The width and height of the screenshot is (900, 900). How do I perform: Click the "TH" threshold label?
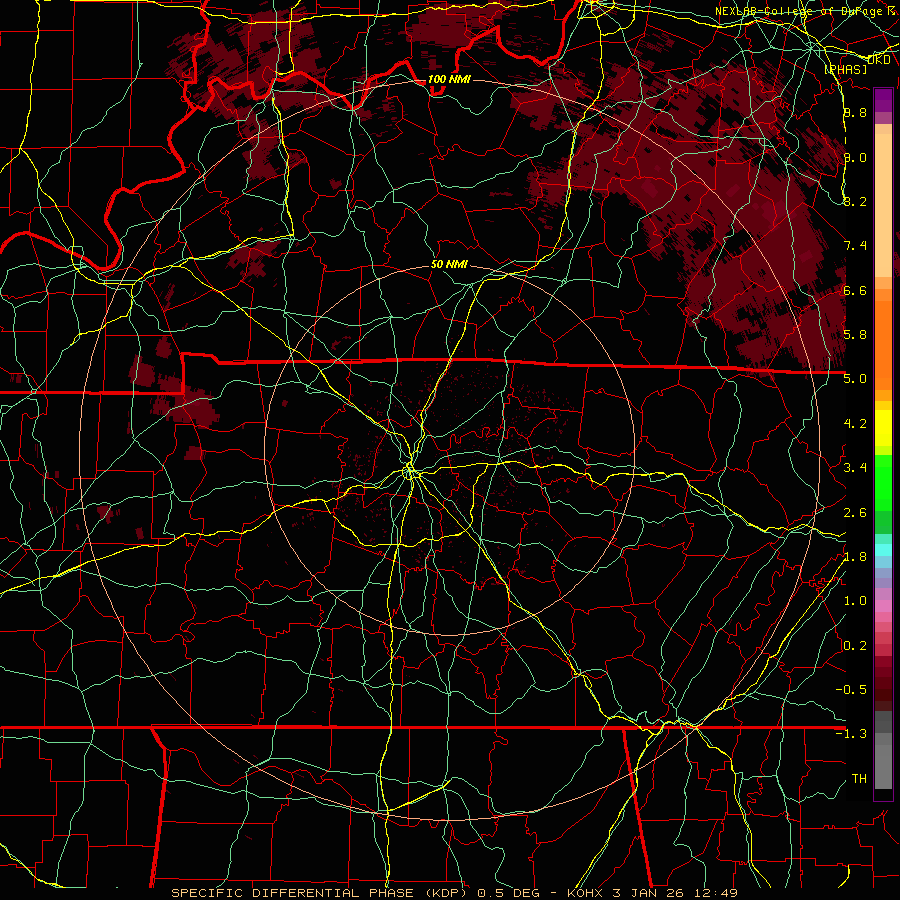[x=859, y=779]
